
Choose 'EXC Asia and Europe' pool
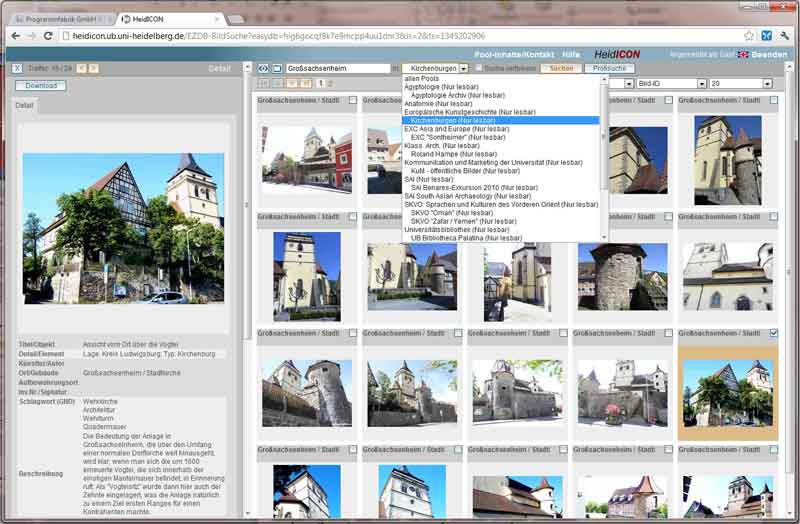coord(457,129)
